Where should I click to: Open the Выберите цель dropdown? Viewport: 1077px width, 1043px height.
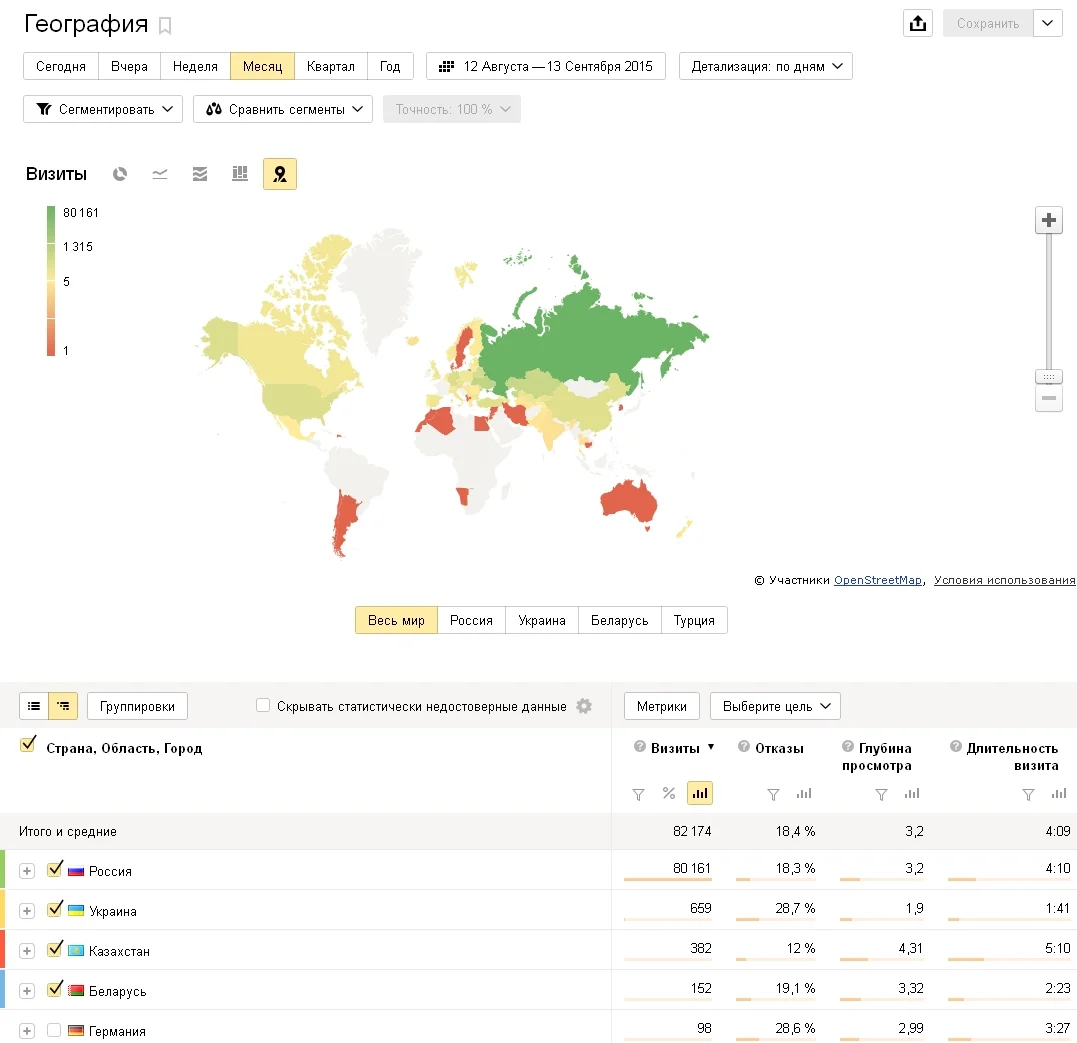click(x=775, y=706)
